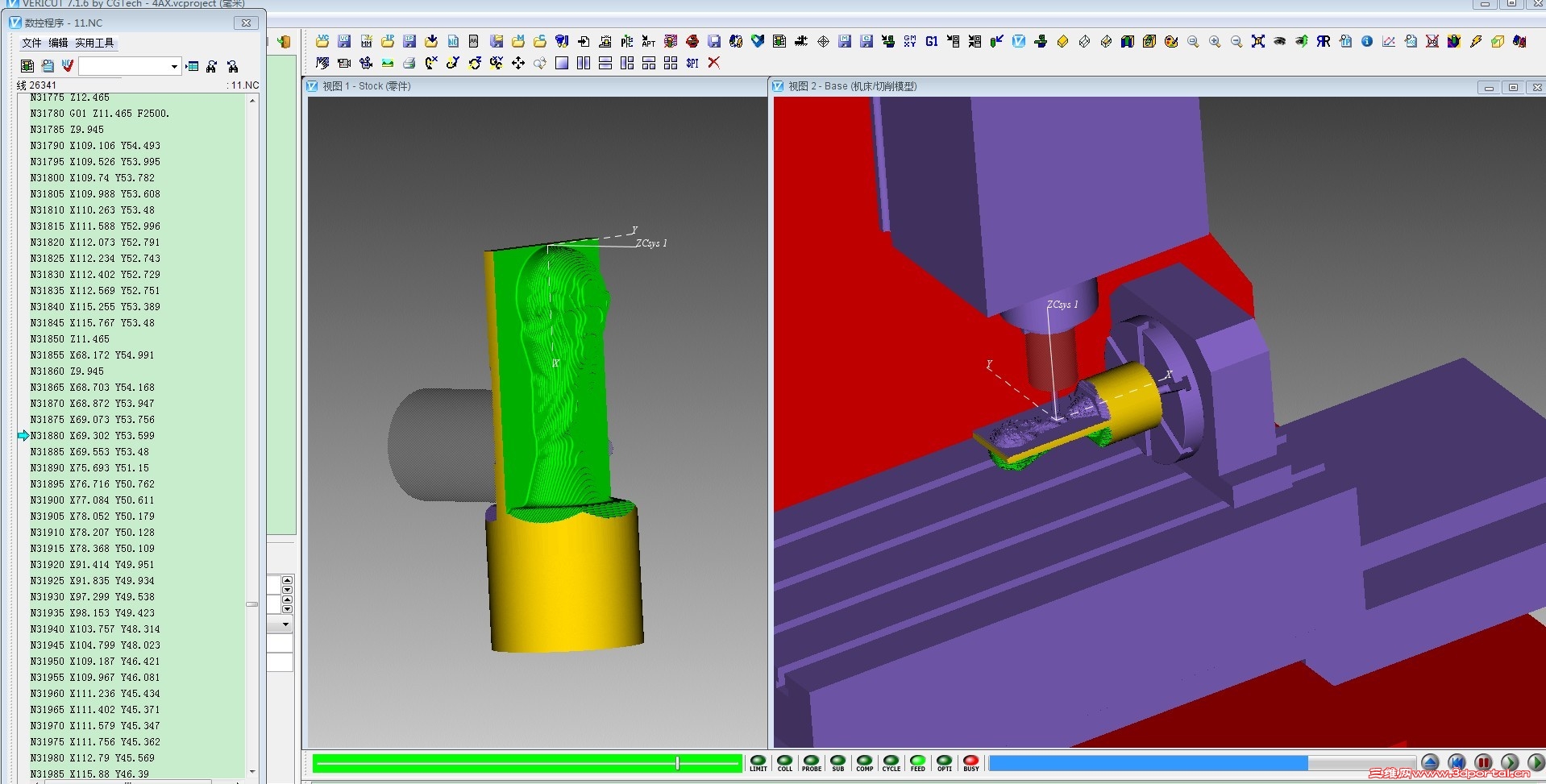Click the image capture picture icon
The width and height of the screenshot is (1546, 784).
(388, 63)
